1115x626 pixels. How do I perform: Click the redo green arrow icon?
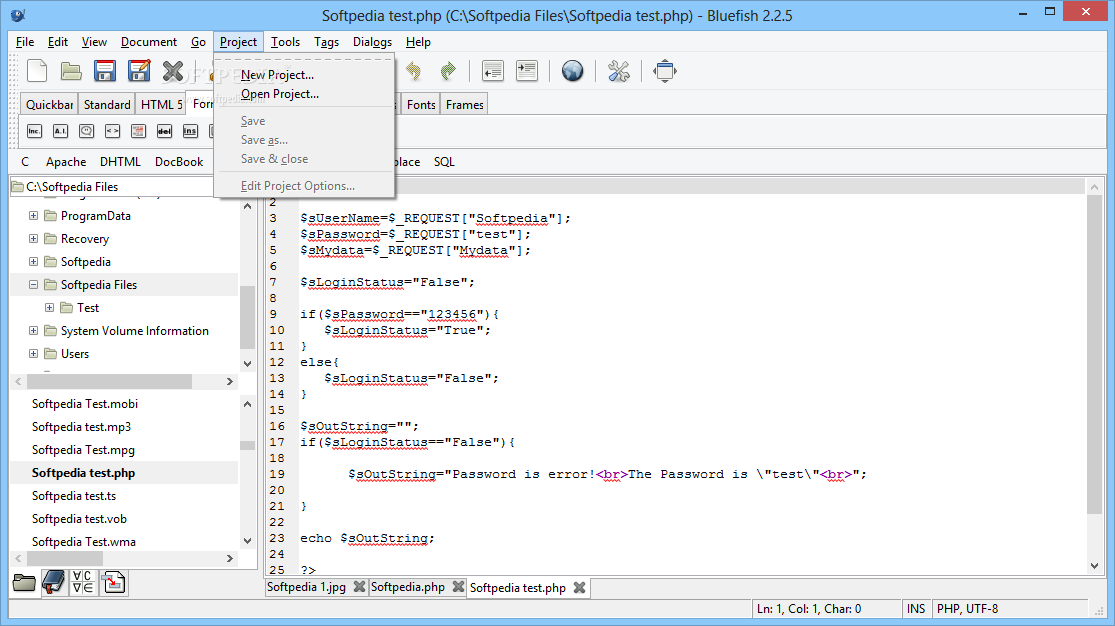(x=448, y=71)
